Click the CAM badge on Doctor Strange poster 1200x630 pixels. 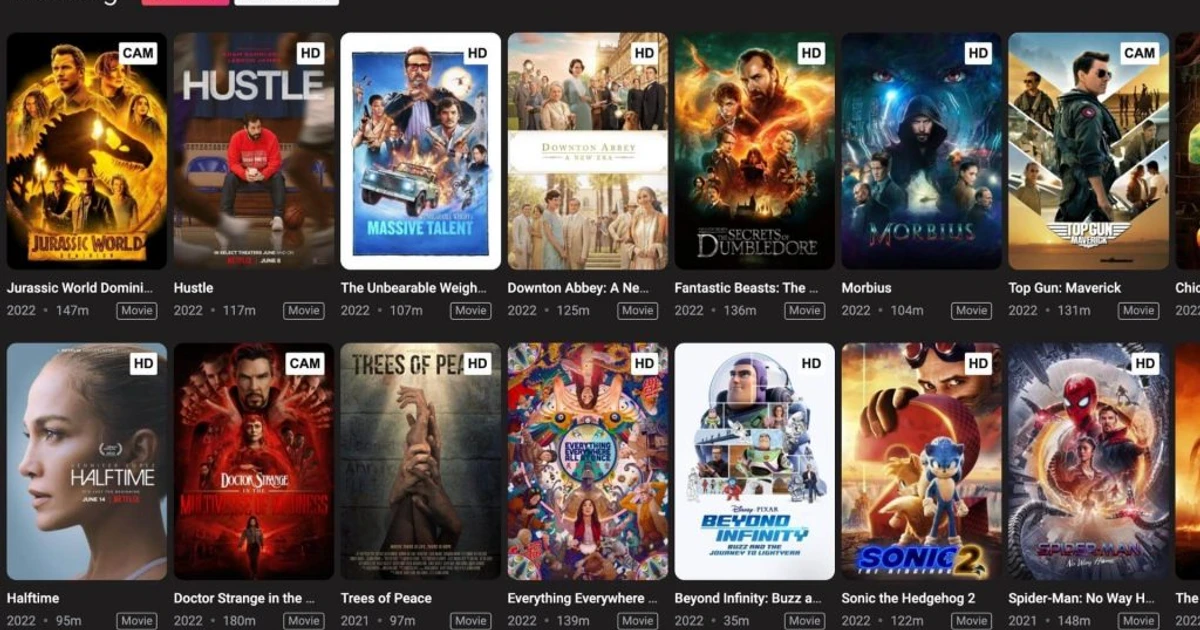pos(307,363)
